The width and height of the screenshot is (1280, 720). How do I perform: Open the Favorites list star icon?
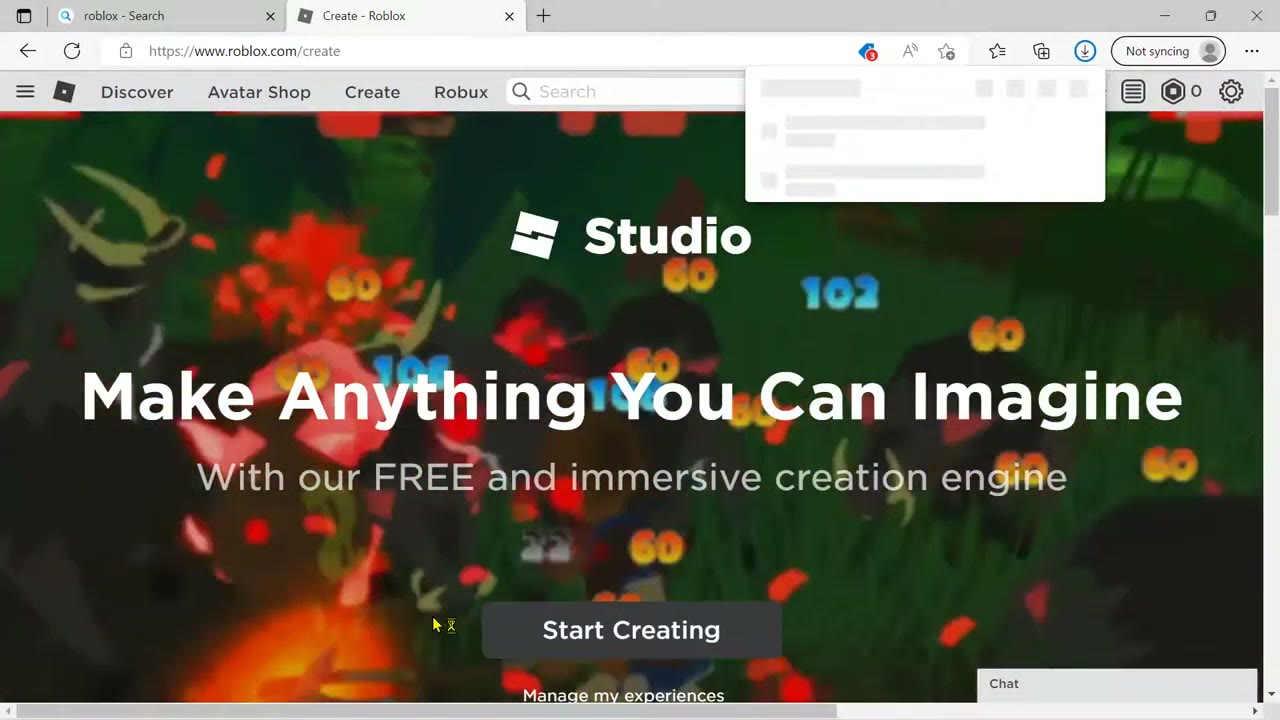pyautogui.click(x=997, y=51)
